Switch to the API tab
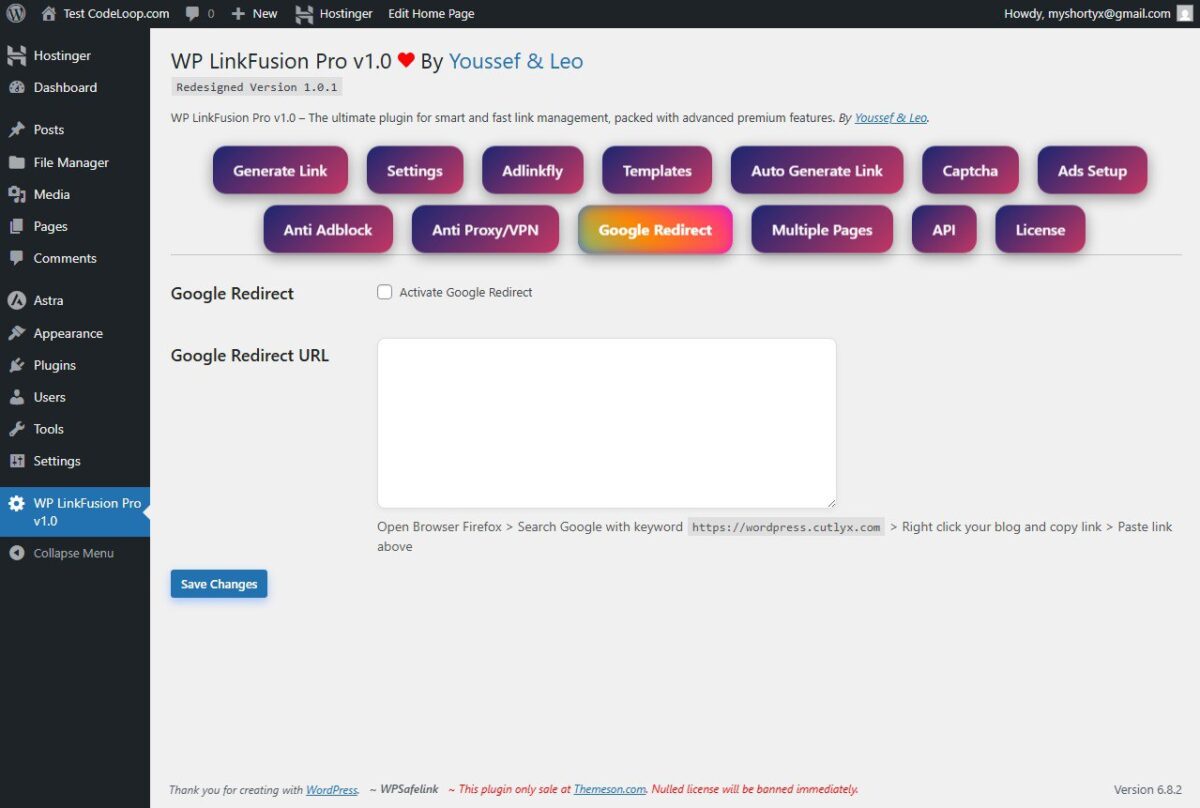Viewport: 1200px width, 808px height. (944, 229)
